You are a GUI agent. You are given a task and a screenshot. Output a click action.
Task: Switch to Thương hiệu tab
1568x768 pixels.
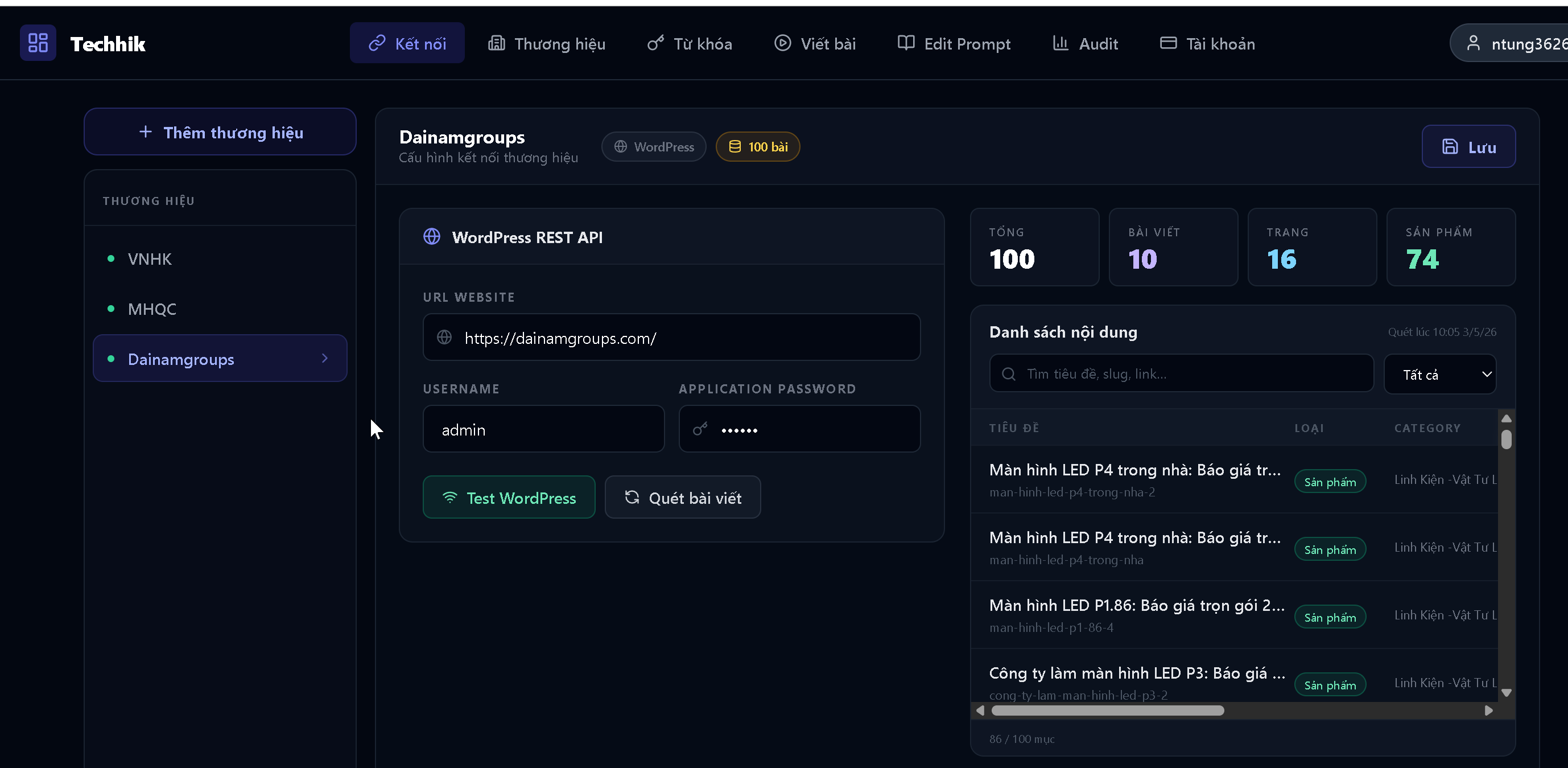pyautogui.click(x=547, y=43)
